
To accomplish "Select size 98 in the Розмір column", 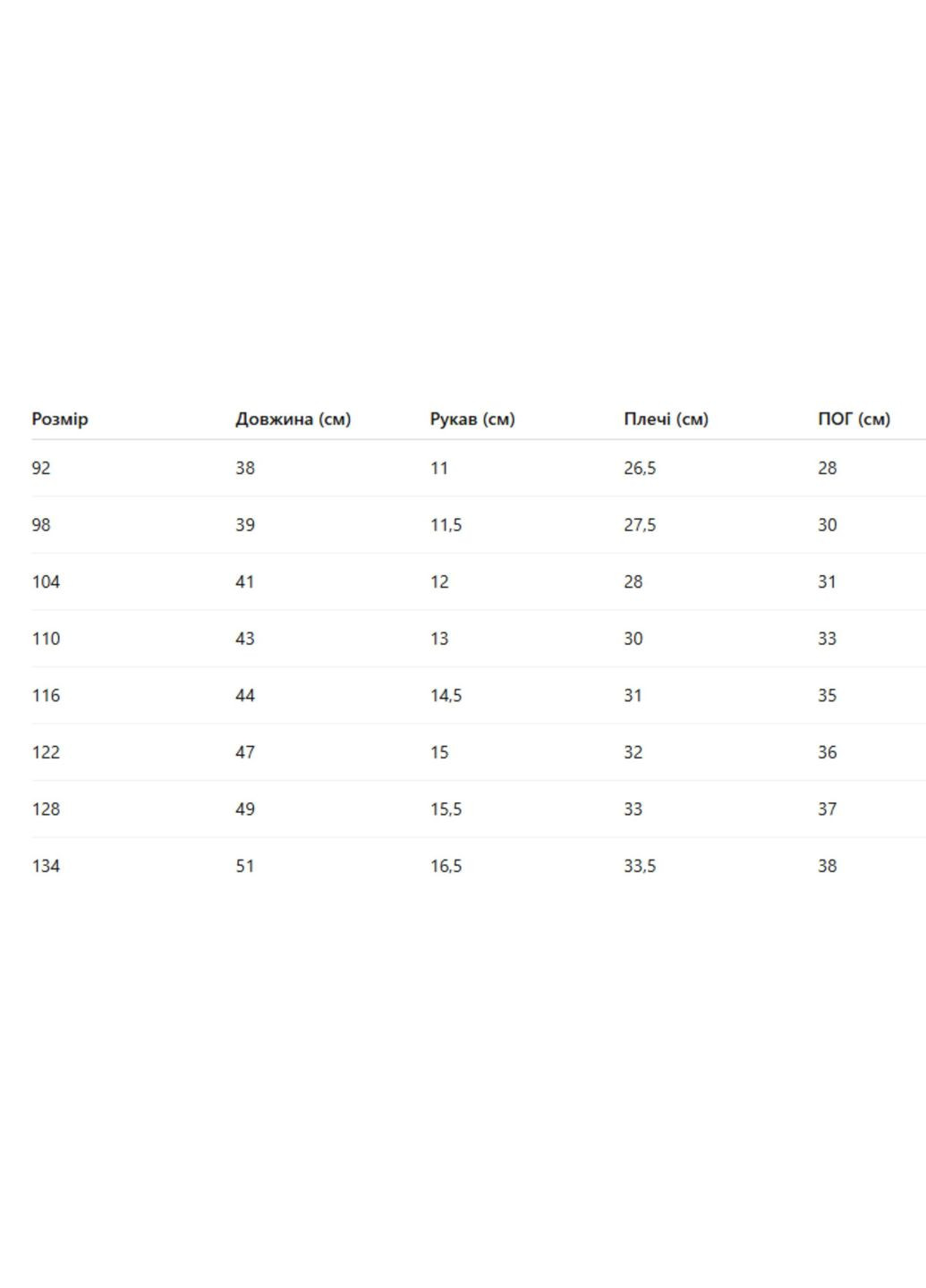I will pos(41,525).
